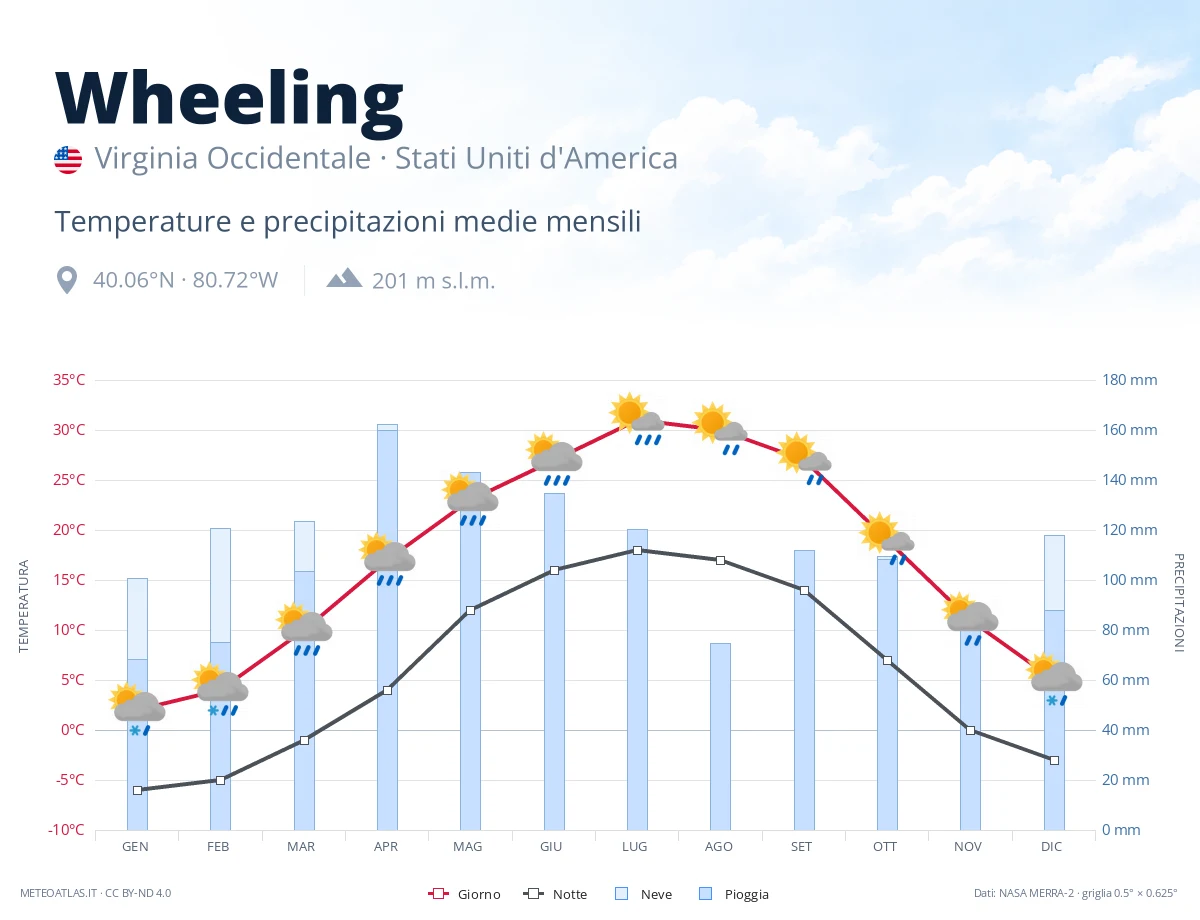Click the April cloudy rain icon
The image size is (1200, 920).
pos(388,560)
